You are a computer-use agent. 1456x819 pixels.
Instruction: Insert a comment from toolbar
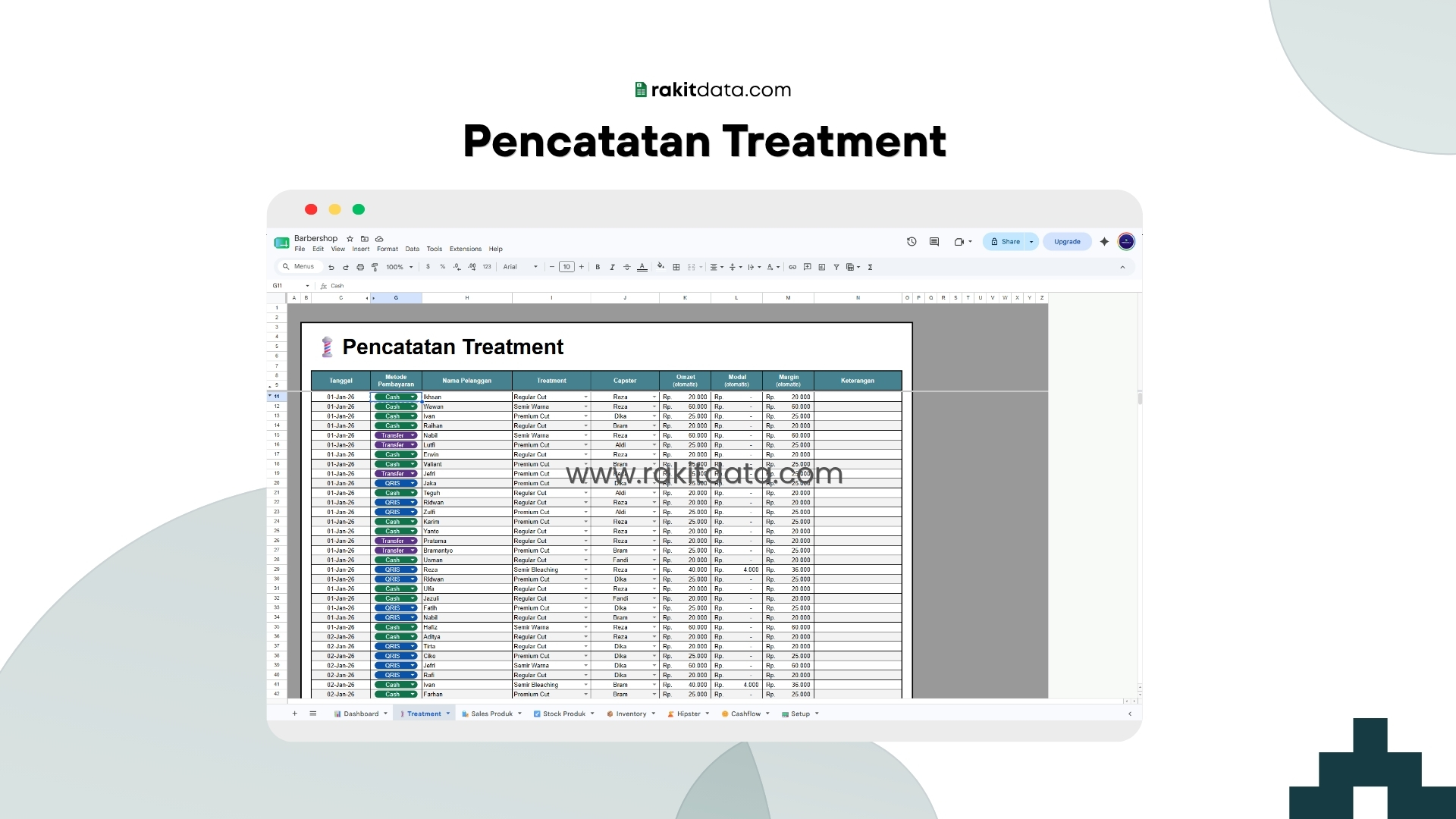point(808,267)
